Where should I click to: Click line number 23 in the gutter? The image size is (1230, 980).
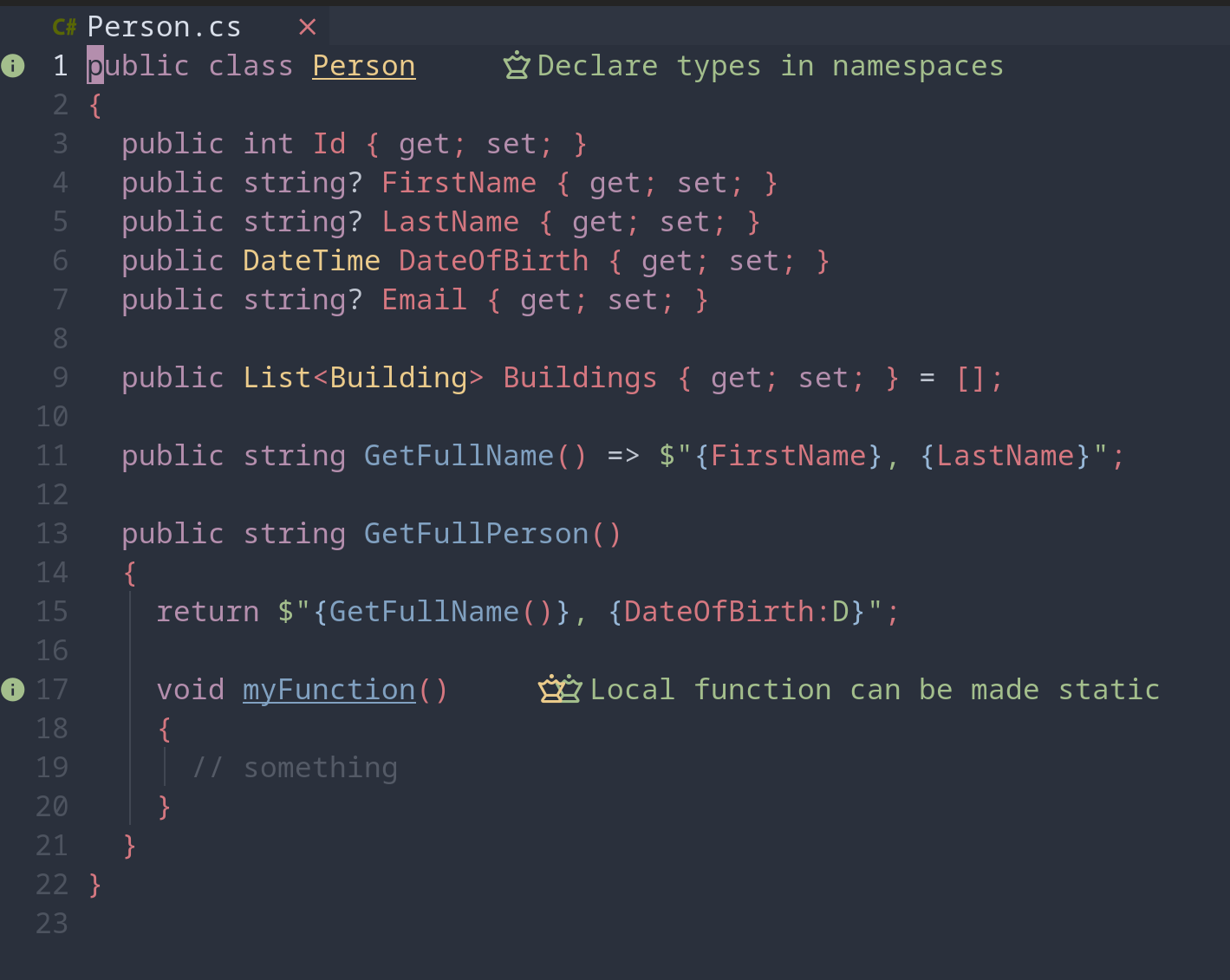pyautogui.click(x=52, y=924)
